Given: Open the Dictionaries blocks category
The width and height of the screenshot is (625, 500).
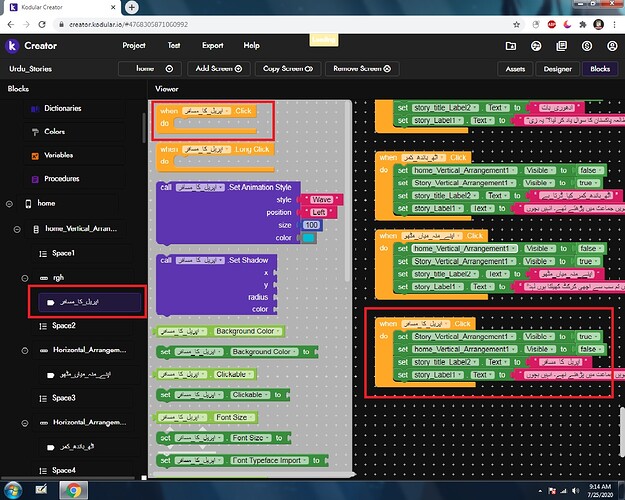Looking at the screenshot, I should coord(62,108).
